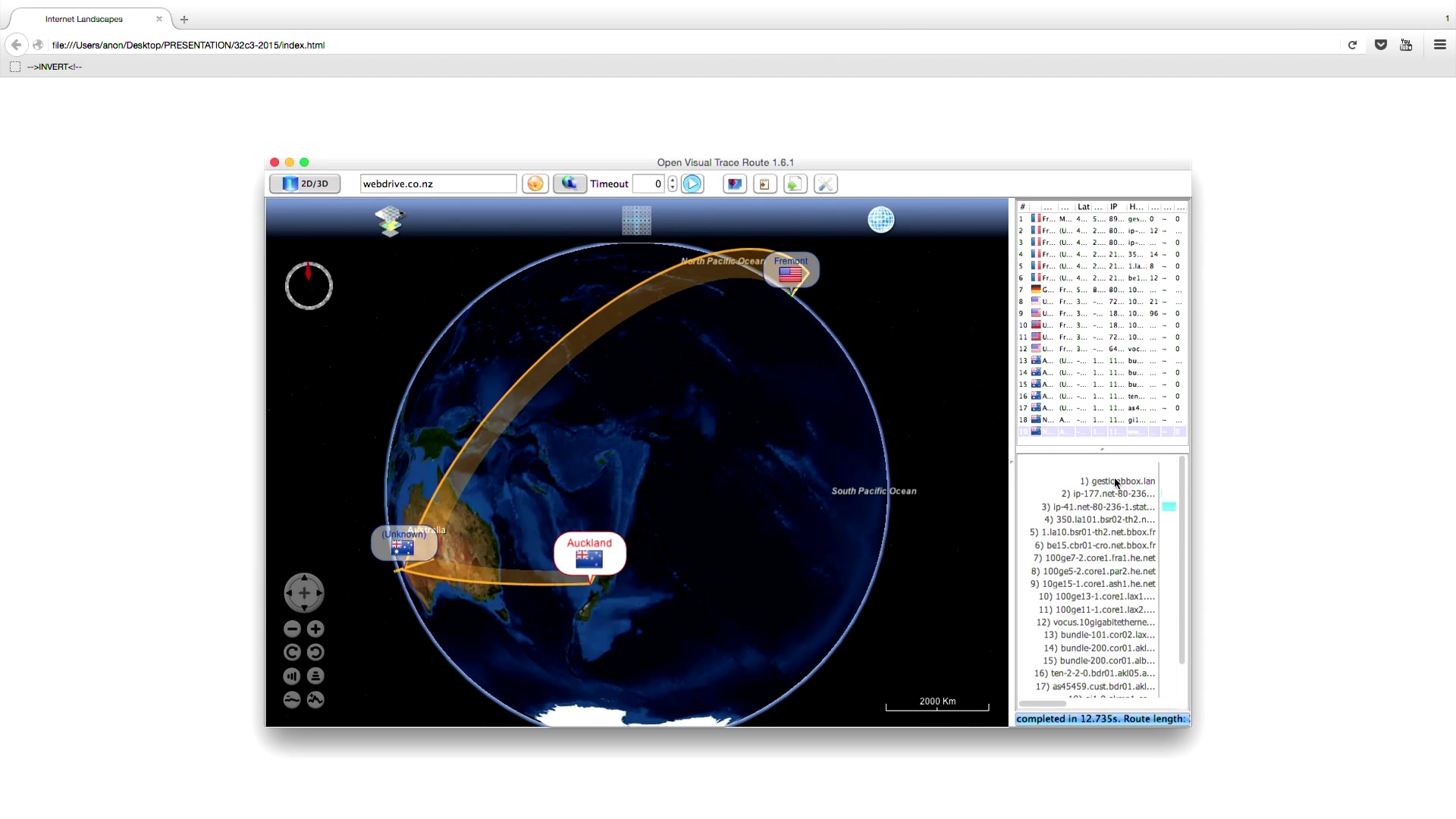
Task: Click the wireframe globe icon on map
Action: [881, 220]
